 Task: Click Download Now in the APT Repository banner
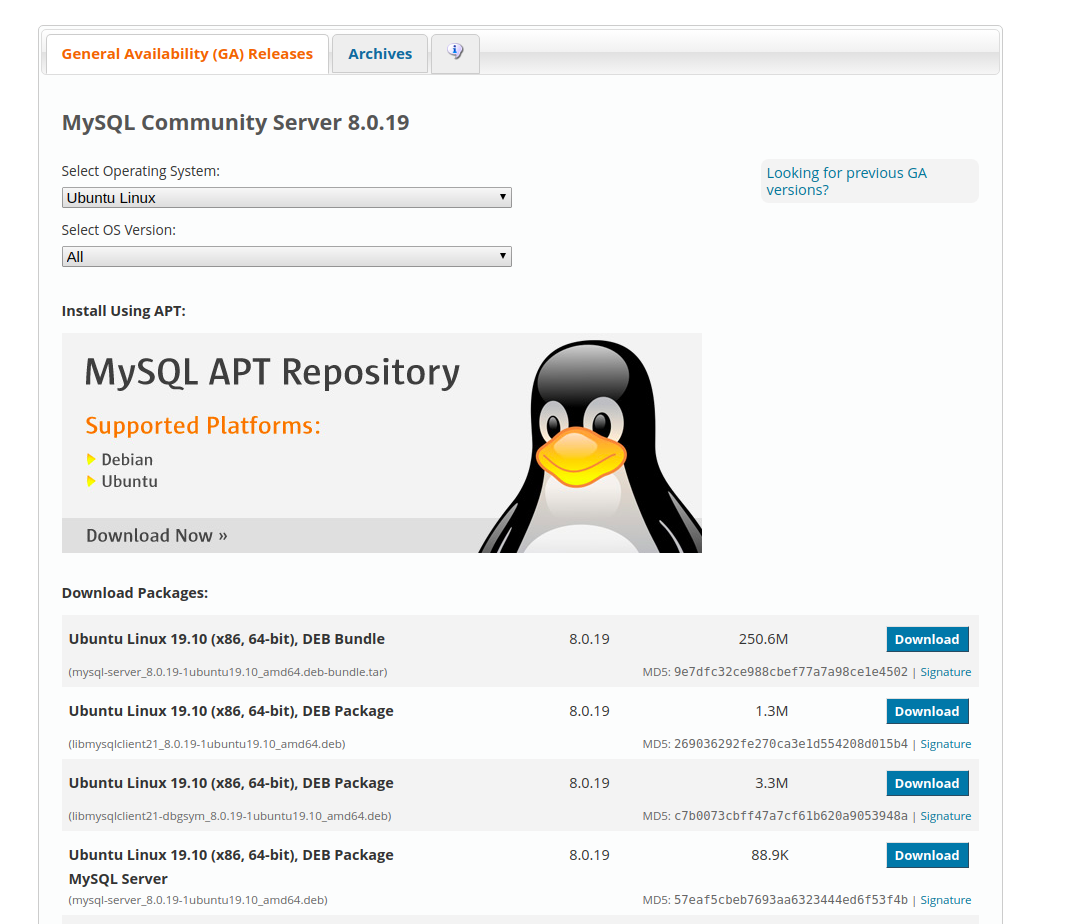156,535
